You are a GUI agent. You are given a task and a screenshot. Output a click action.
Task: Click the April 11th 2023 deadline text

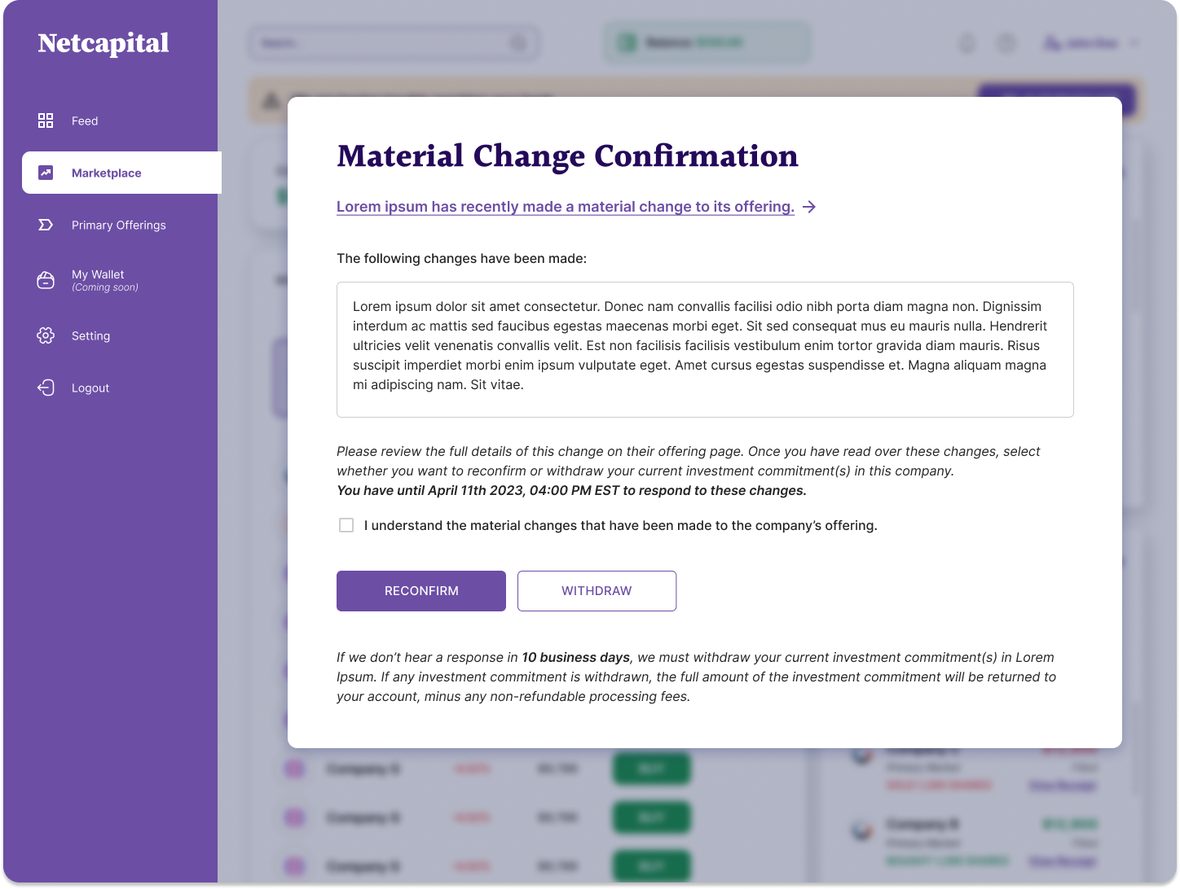click(571, 491)
